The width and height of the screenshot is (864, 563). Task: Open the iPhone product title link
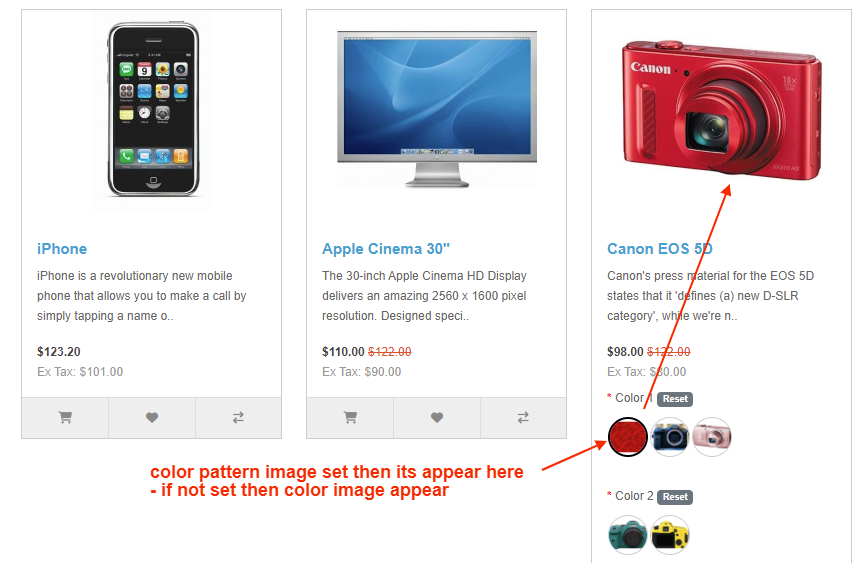62,249
